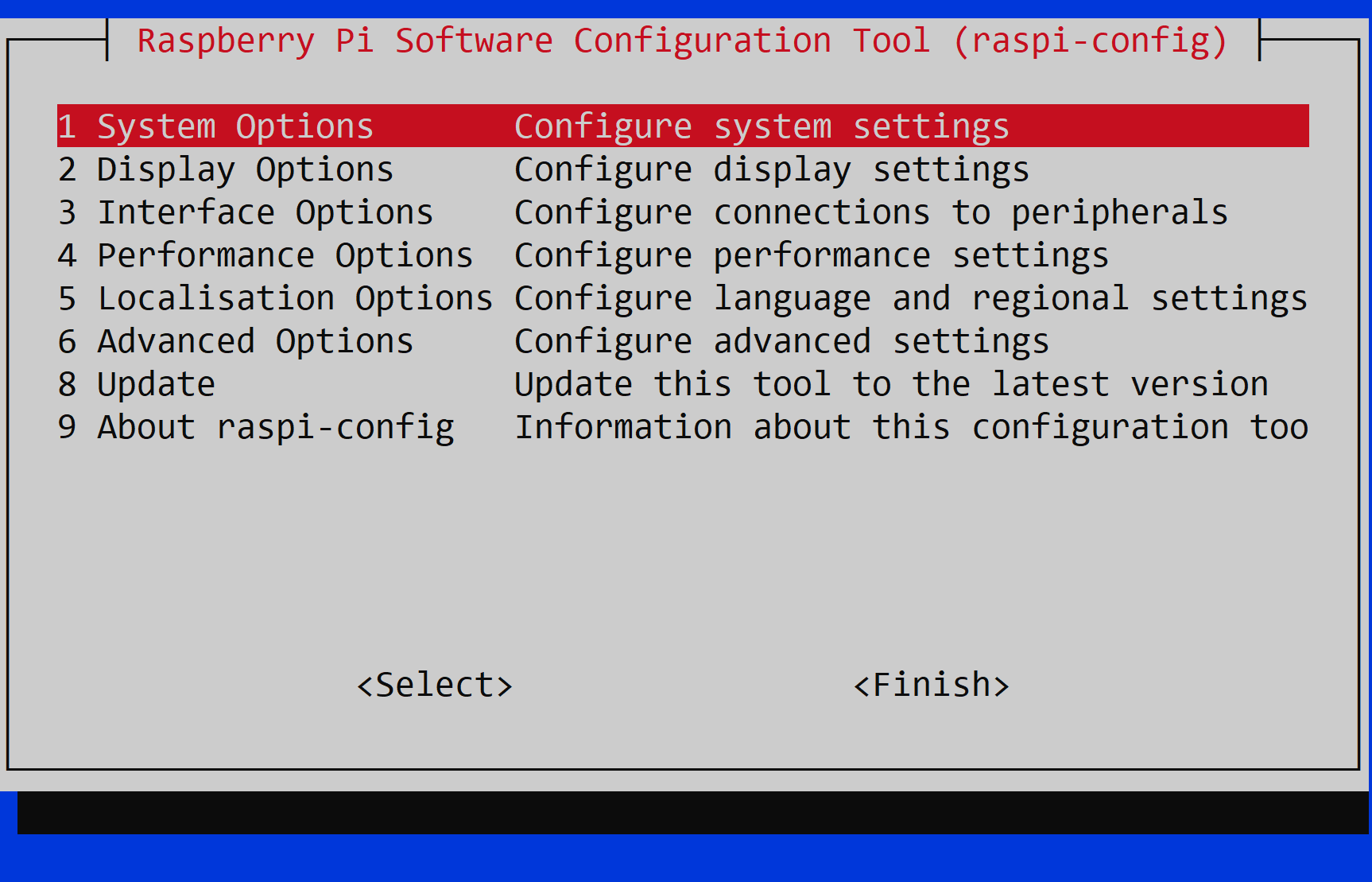Screen dimensions: 1372x882
Task: Click 'Configure system settings' description
Action: [x=762, y=127]
